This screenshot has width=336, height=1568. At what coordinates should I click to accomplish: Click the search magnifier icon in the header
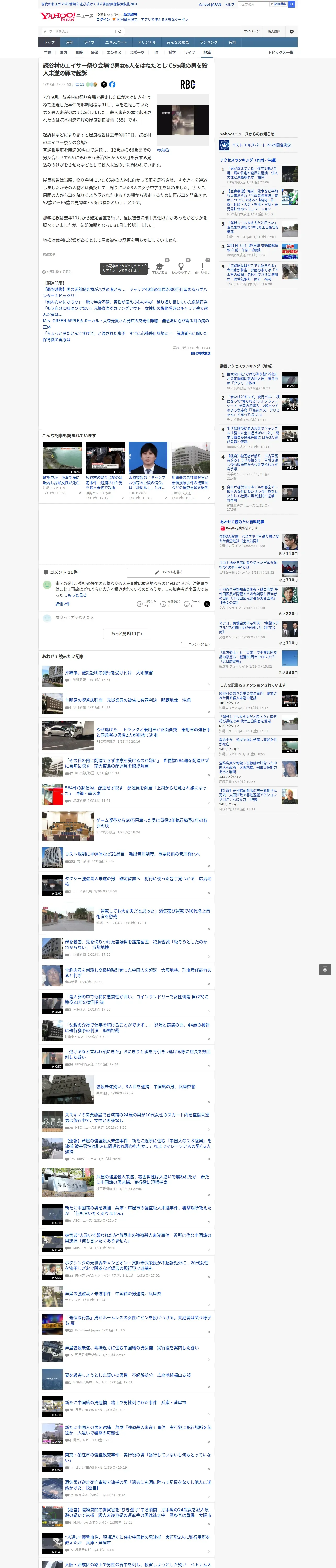pyautogui.click(x=292, y=4)
